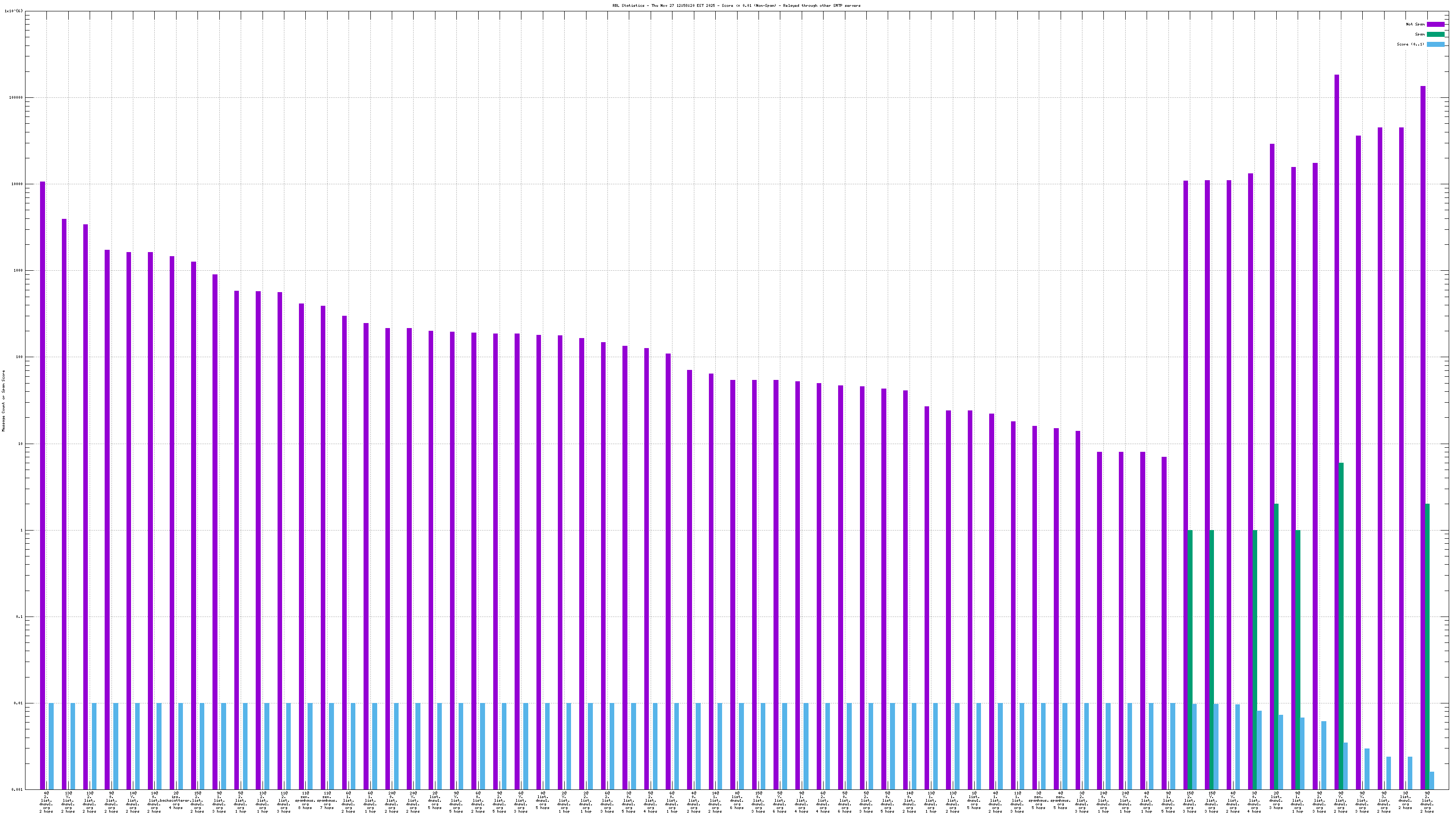This screenshot has height=819, width=1456.
Task: Select the 'Score (0..1)' legend label
Action: (1410, 44)
